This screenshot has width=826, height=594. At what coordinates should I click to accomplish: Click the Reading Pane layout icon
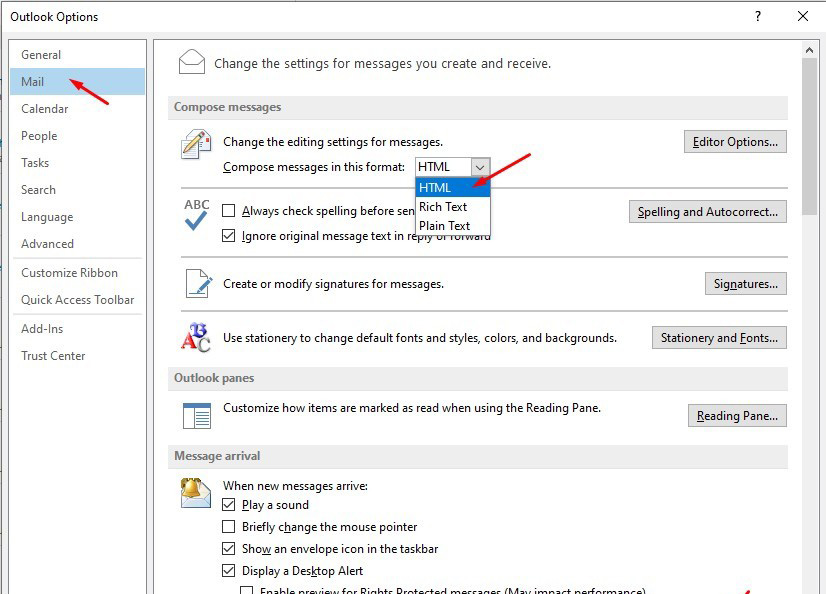click(196, 416)
